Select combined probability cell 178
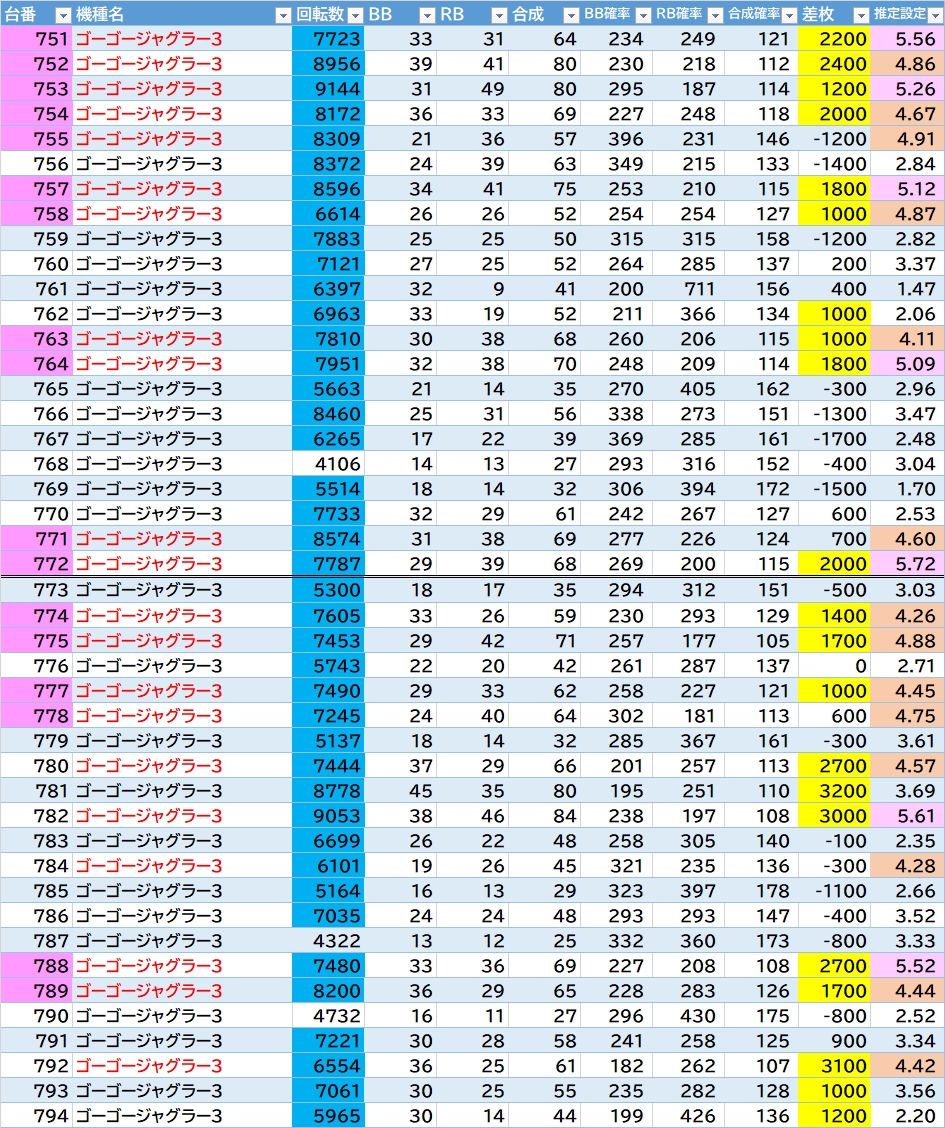 click(x=760, y=891)
